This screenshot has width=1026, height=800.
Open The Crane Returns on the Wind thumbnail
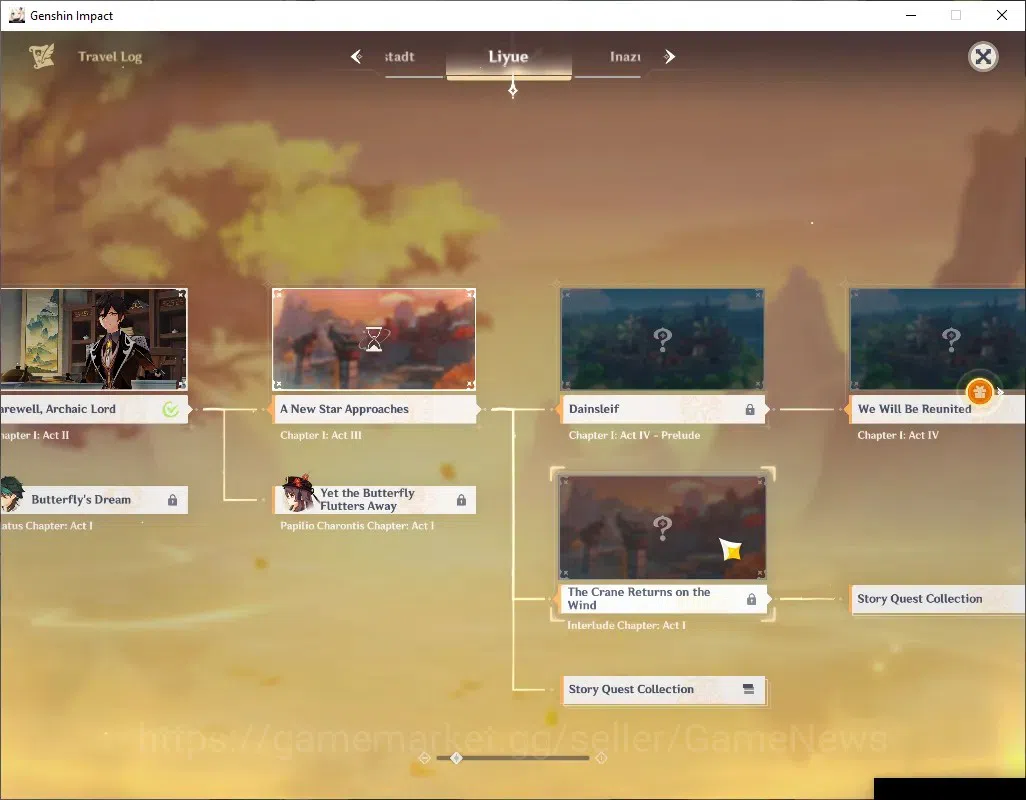662,527
